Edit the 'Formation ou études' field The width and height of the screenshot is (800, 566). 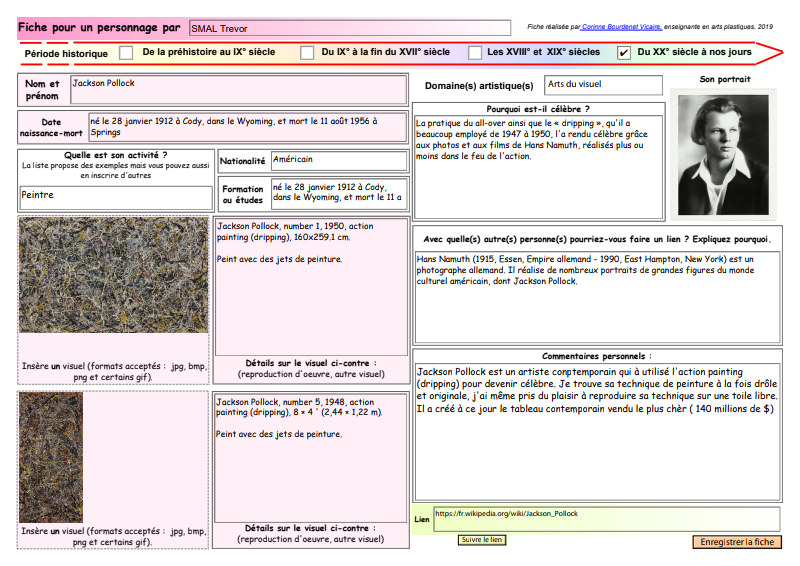click(x=338, y=194)
